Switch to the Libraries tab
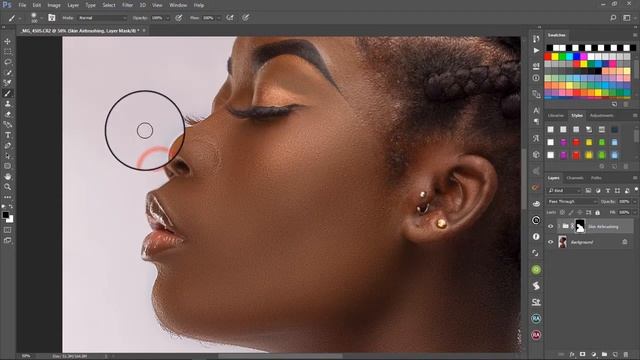 [x=556, y=116]
